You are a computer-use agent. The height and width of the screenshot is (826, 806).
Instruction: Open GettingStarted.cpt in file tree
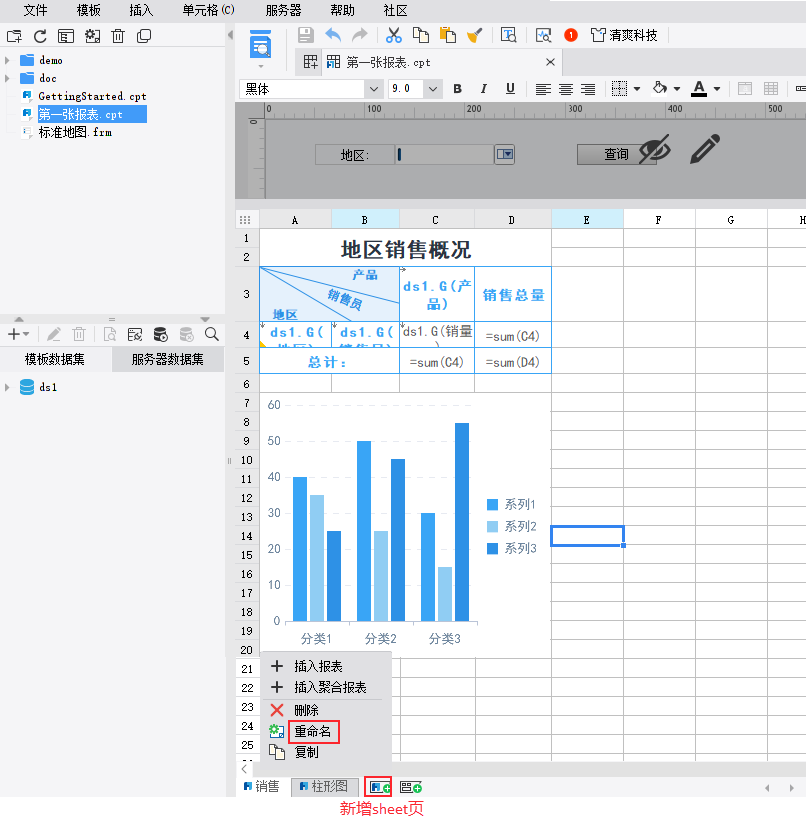coord(92,96)
